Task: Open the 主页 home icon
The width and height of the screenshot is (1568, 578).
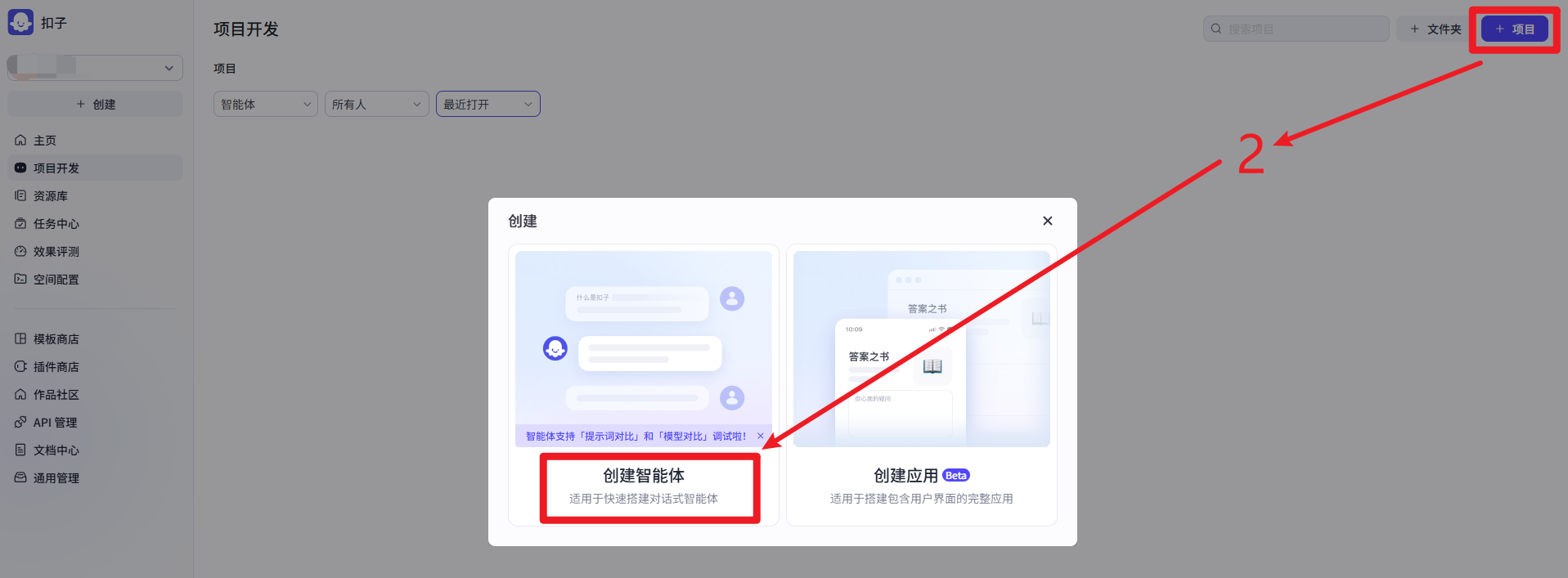Action: tap(20, 141)
